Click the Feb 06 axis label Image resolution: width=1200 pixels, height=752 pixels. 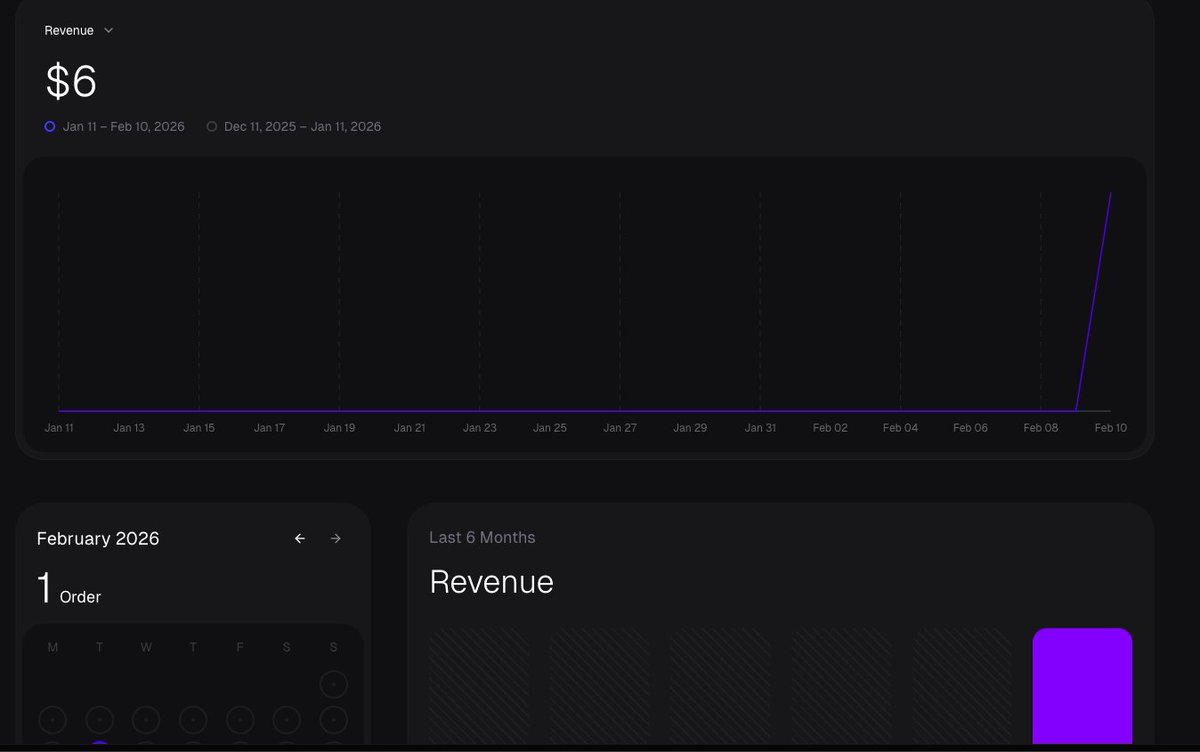[x=970, y=428]
